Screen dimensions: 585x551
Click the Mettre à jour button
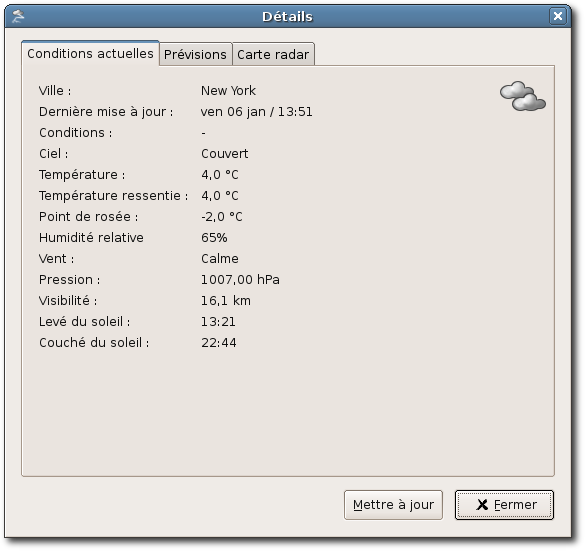(393, 505)
